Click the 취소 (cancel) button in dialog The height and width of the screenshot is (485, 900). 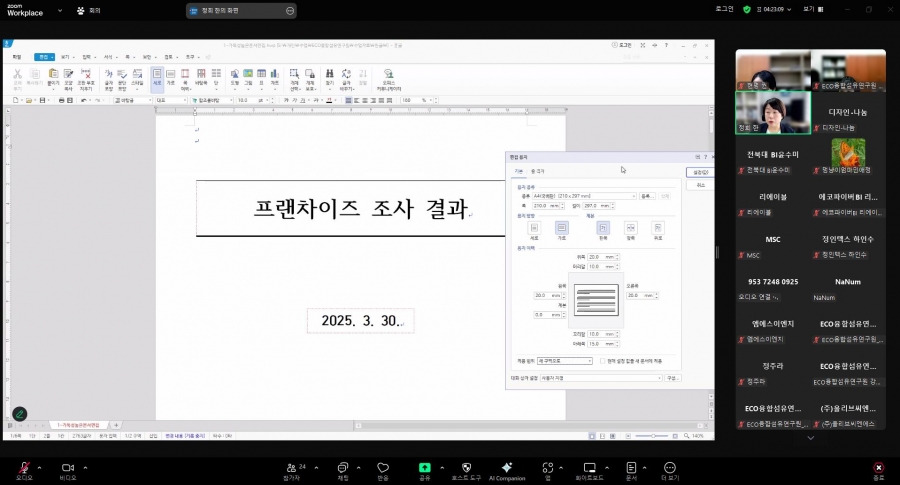pyautogui.click(x=700, y=185)
